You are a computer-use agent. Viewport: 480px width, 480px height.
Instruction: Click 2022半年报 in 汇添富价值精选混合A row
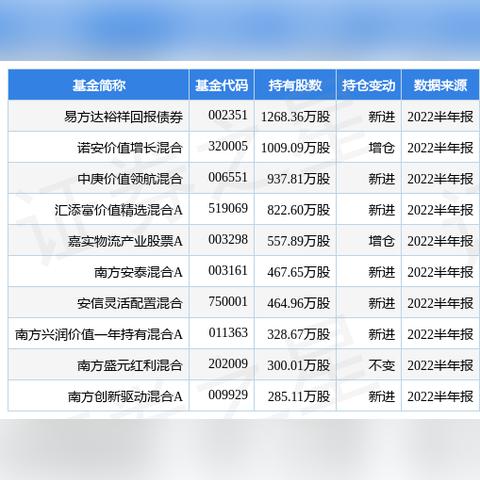click(x=440, y=210)
